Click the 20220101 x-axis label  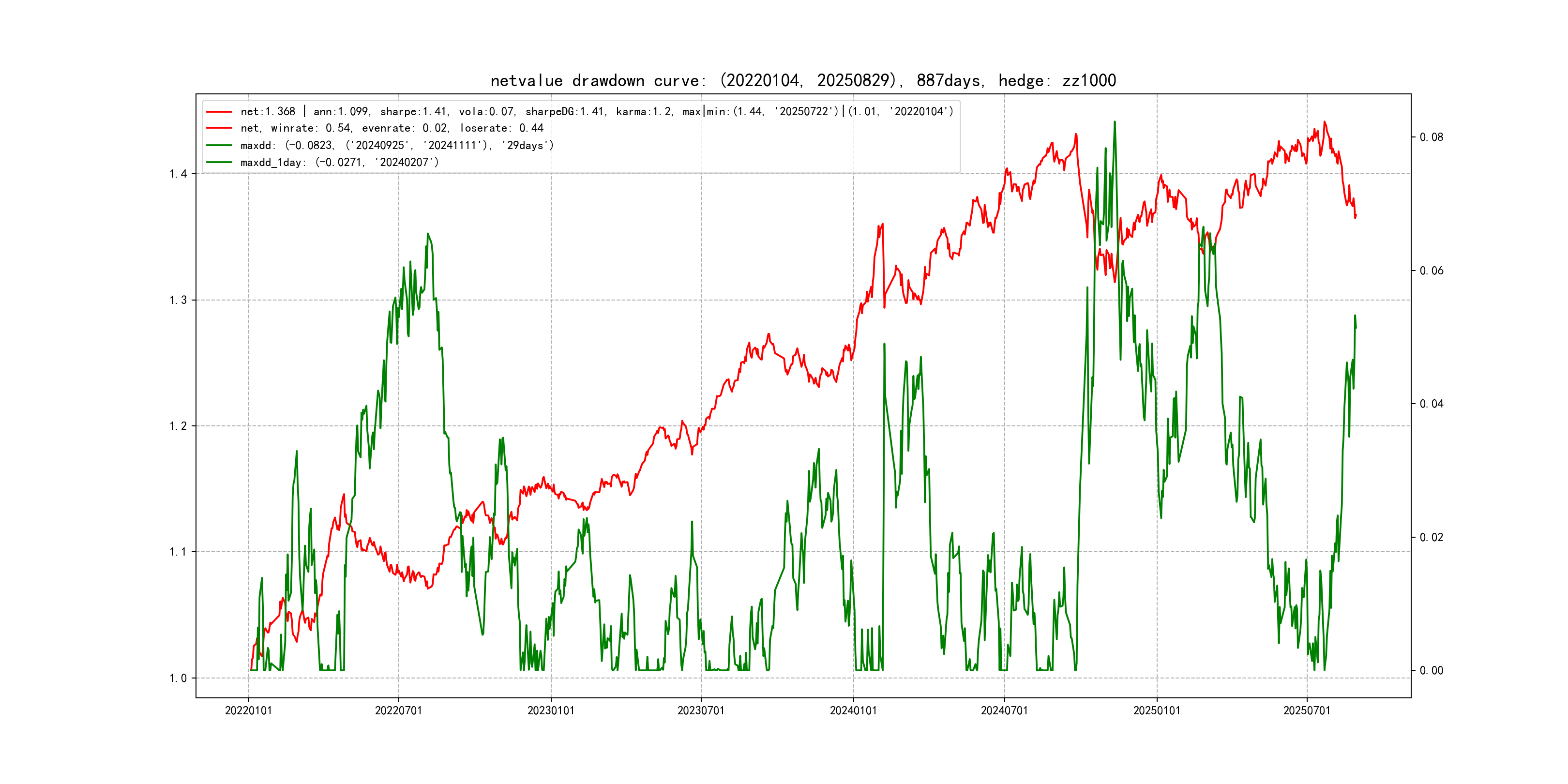click(x=248, y=710)
